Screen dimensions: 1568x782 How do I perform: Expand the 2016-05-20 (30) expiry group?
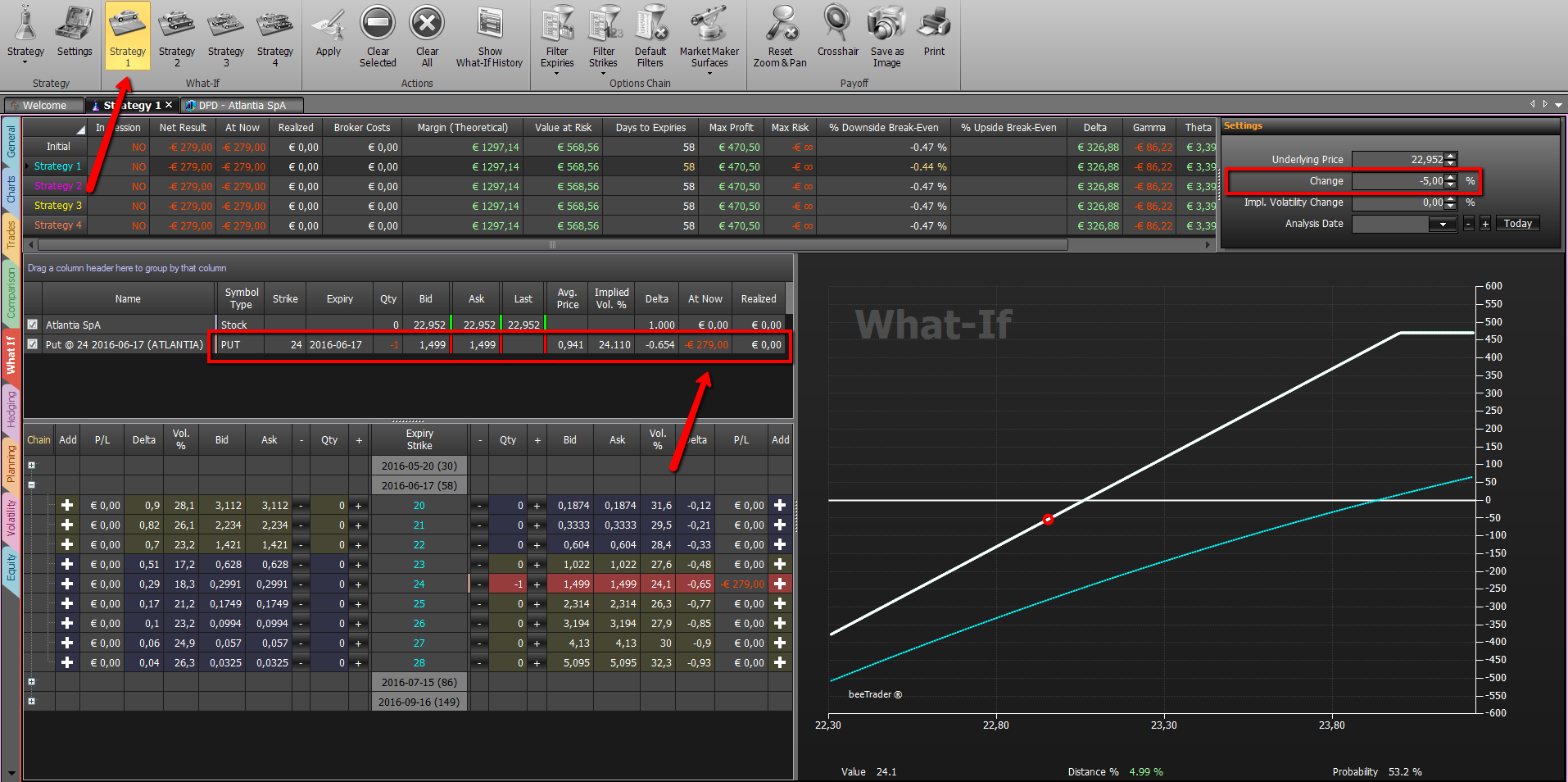click(32, 466)
